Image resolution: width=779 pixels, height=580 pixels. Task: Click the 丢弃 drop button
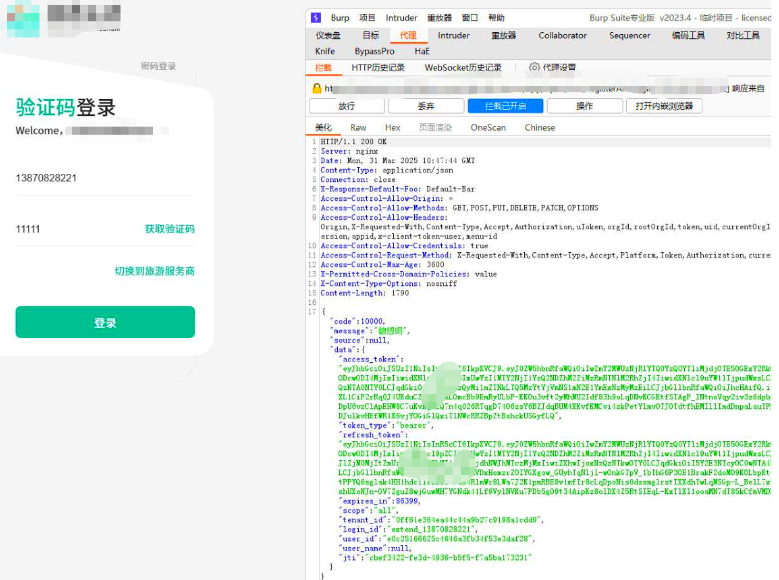click(x=426, y=106)
